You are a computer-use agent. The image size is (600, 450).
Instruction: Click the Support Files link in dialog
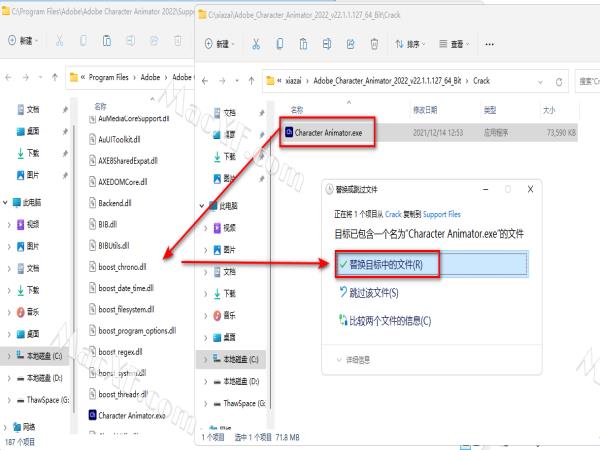(x=441, y=214)
